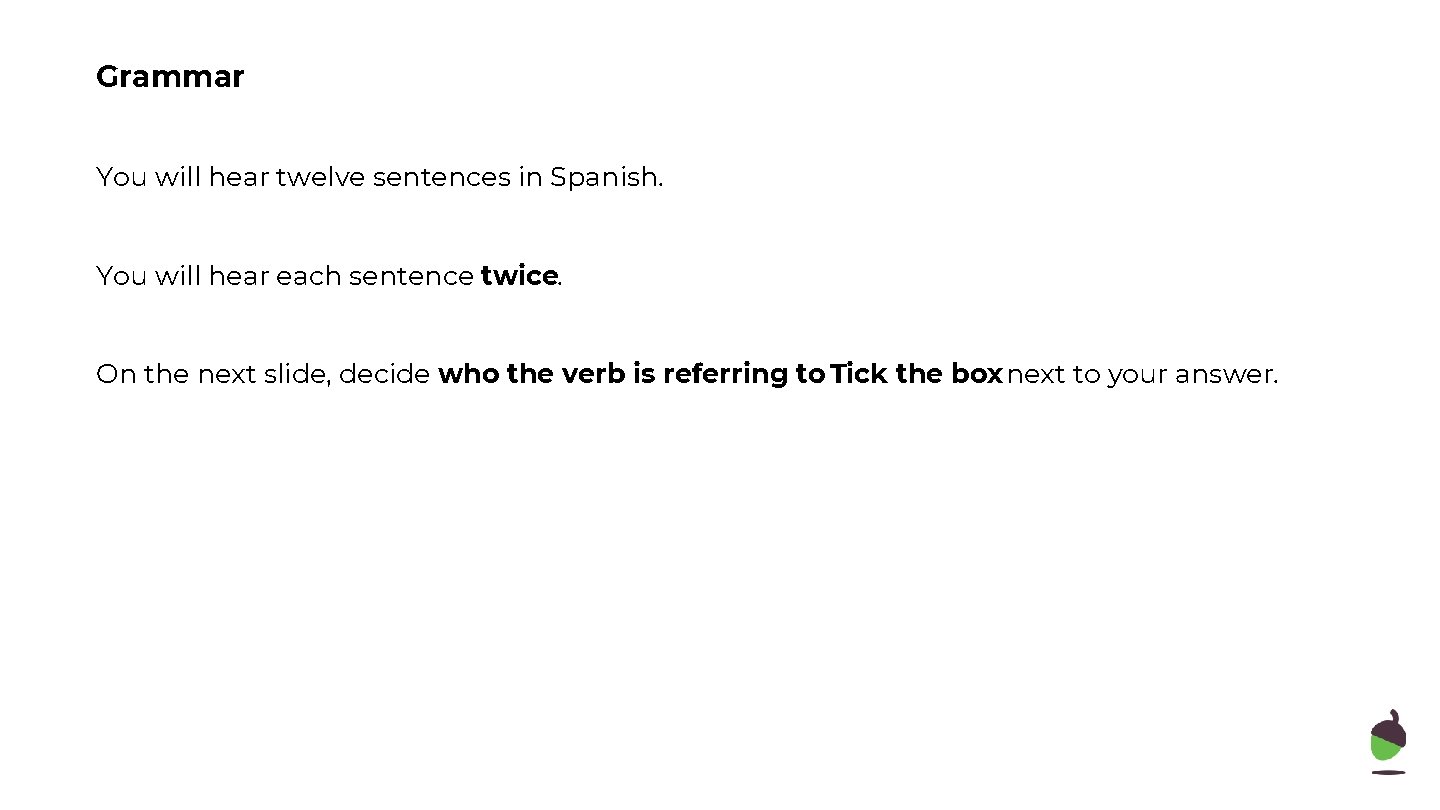The width and height of the screenshot is (1440, 810).
Task: Select the "Grammar" heading
Action: [170, 77]
